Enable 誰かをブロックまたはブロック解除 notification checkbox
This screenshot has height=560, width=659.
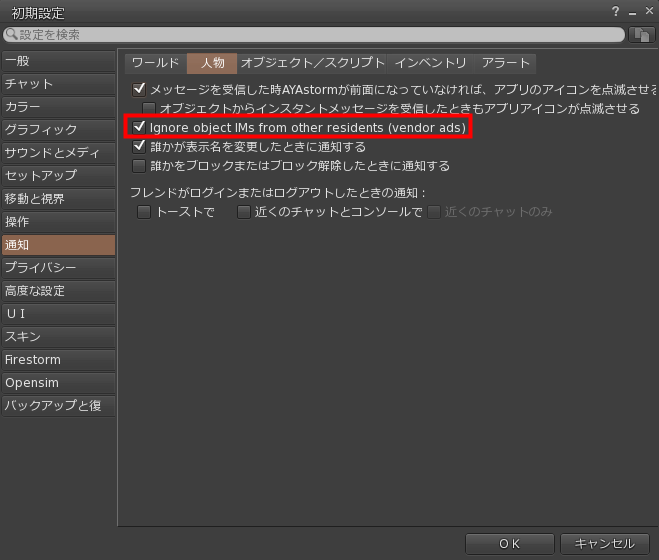(x=139, y=166)
